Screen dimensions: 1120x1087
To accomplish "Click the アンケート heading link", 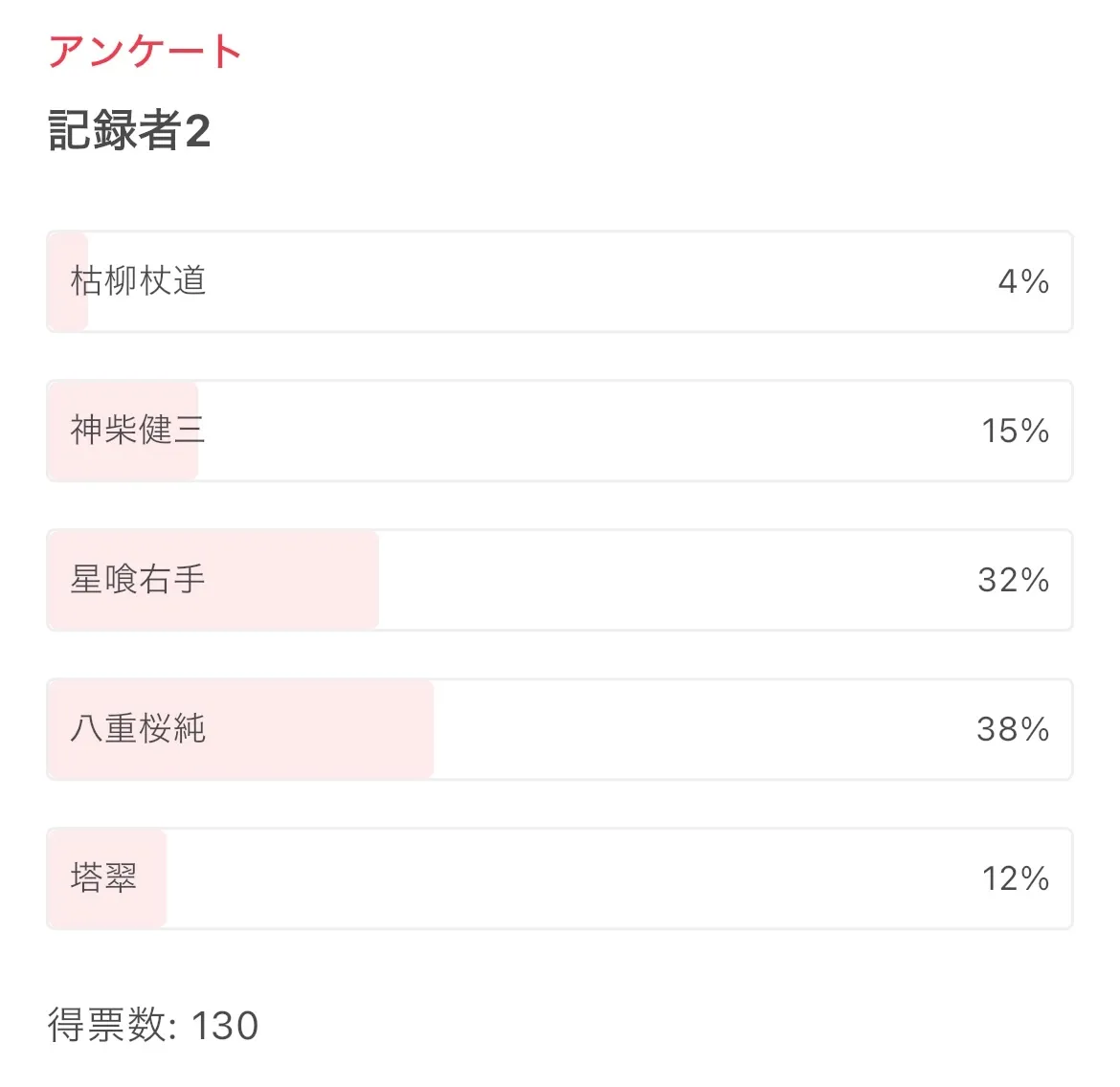I will tap(145, 52).
